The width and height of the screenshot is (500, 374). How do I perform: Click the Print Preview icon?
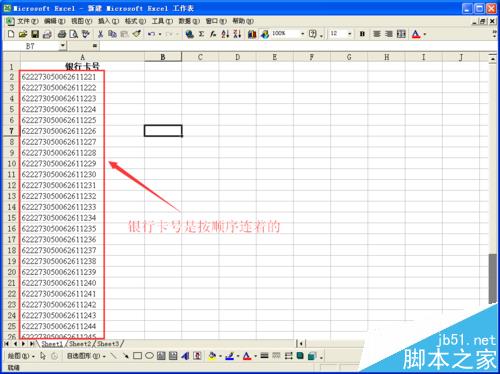pyautogui.click(x=73, y=34)
